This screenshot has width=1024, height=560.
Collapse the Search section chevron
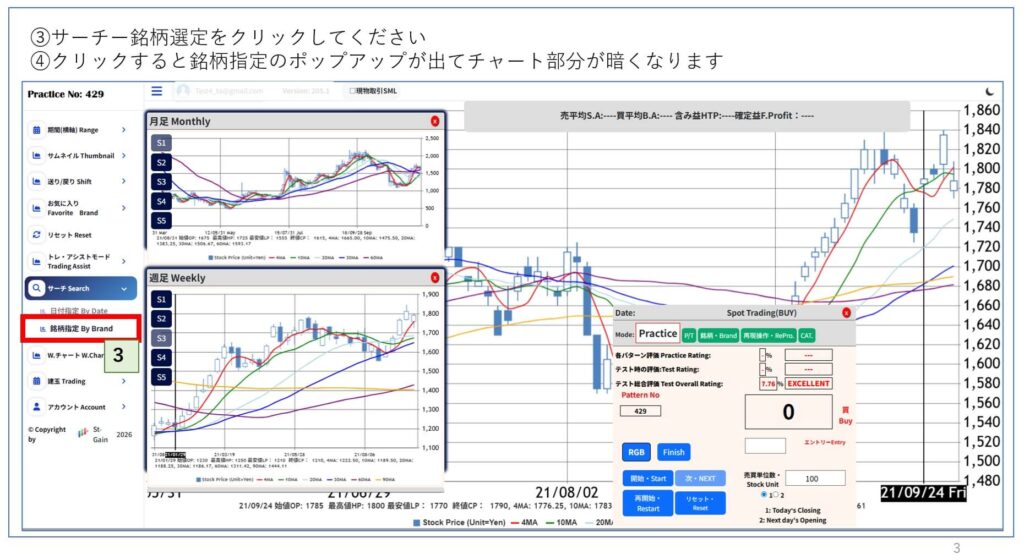[123, 289]
